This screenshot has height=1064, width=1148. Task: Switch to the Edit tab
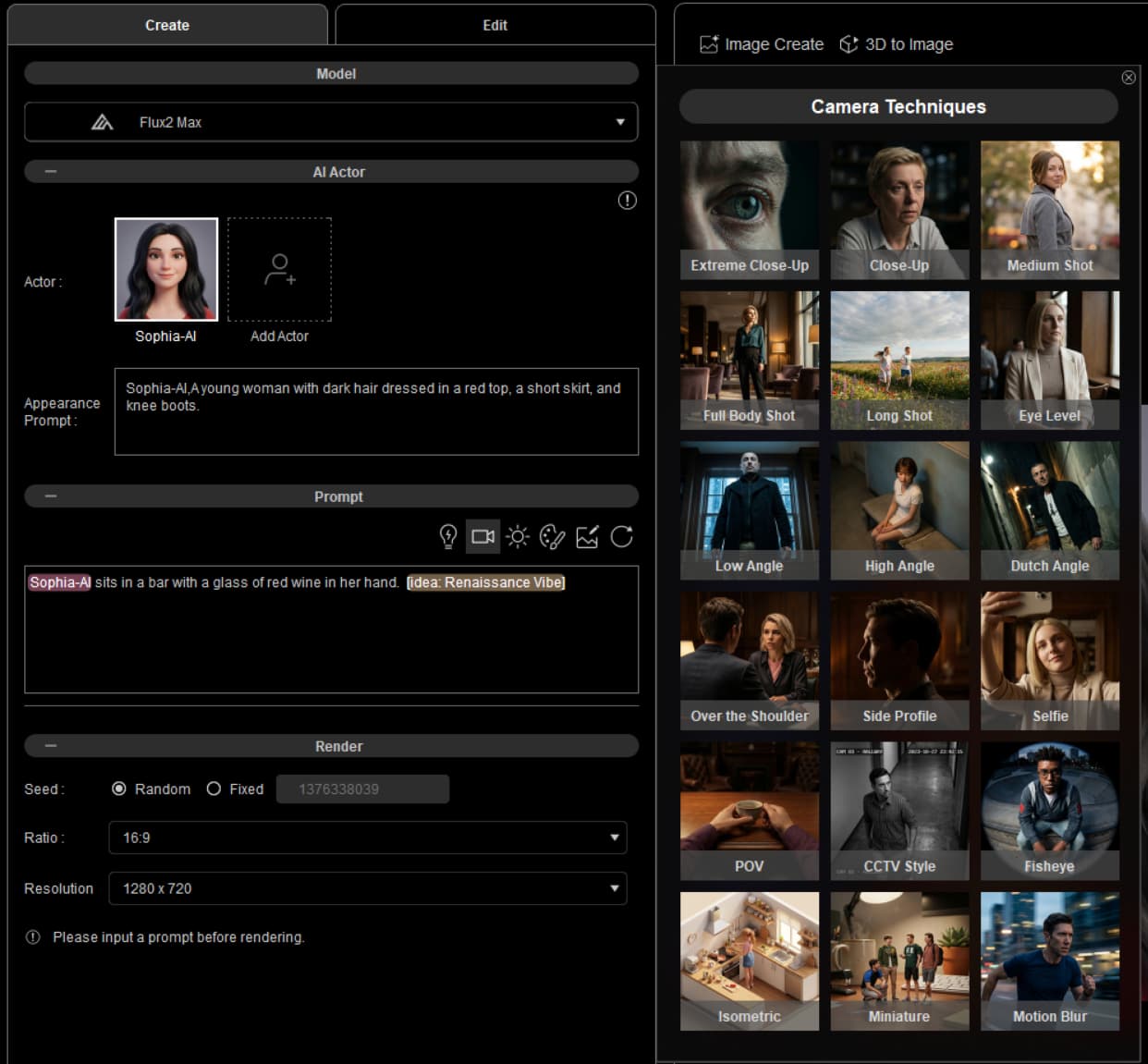pyautogui.click(x=495, y=25)
